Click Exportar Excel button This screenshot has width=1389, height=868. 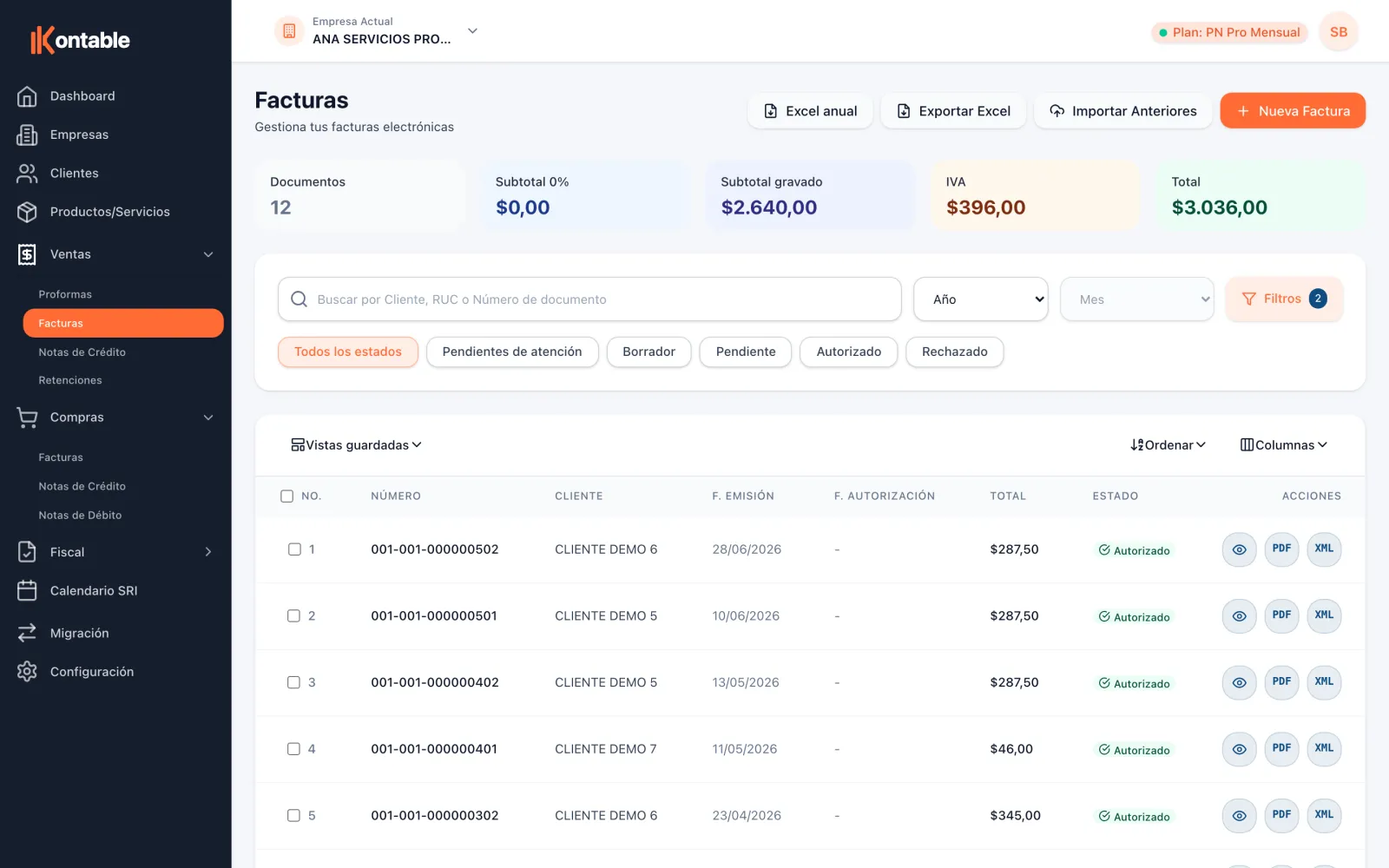[x=953, y=111]
